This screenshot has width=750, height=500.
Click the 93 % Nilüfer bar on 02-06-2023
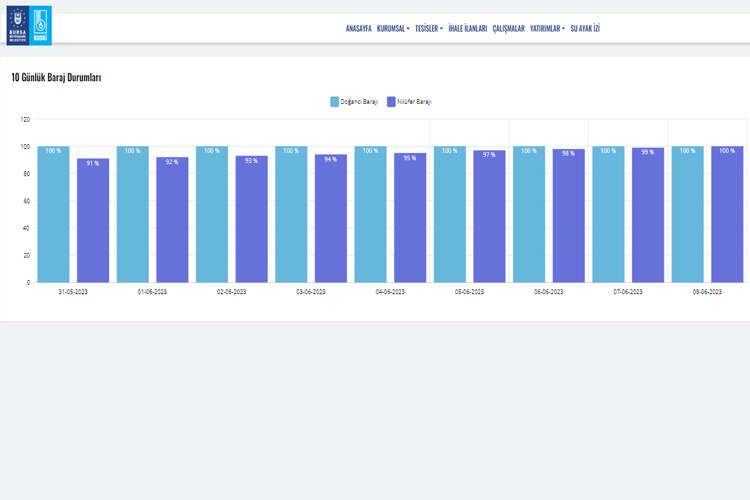[x=251, y=219]
